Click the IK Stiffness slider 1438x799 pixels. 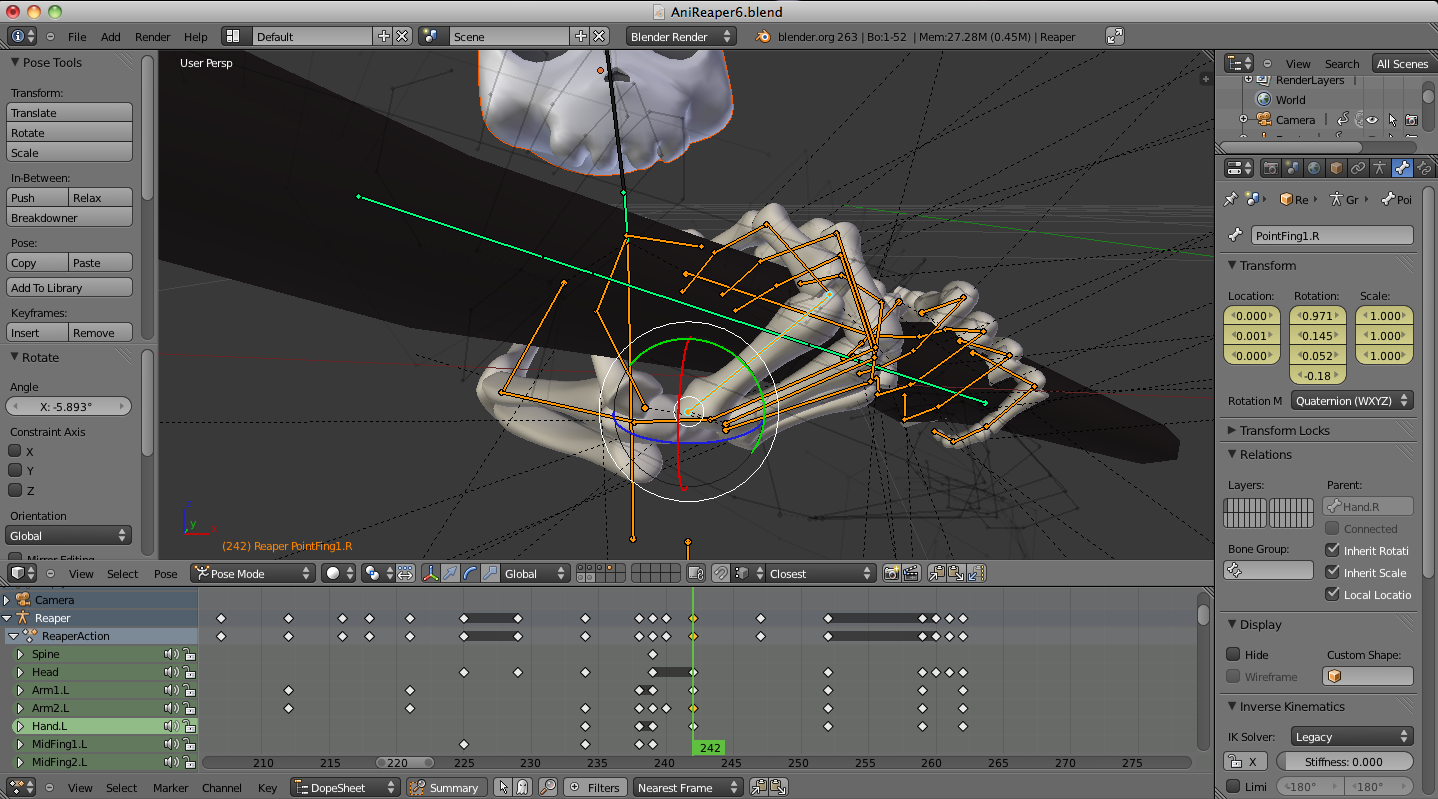tap(1344, 762)
